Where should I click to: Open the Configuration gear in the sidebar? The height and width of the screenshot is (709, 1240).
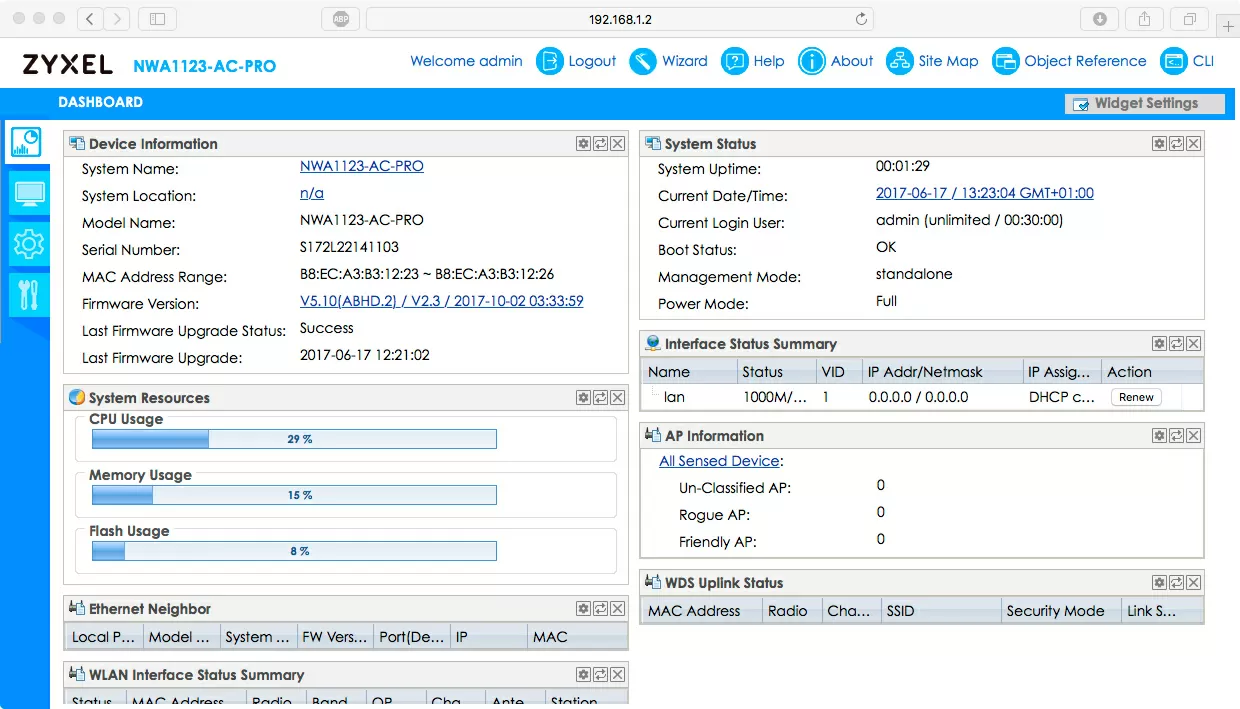pyautogui.click(x=28, y=243)
